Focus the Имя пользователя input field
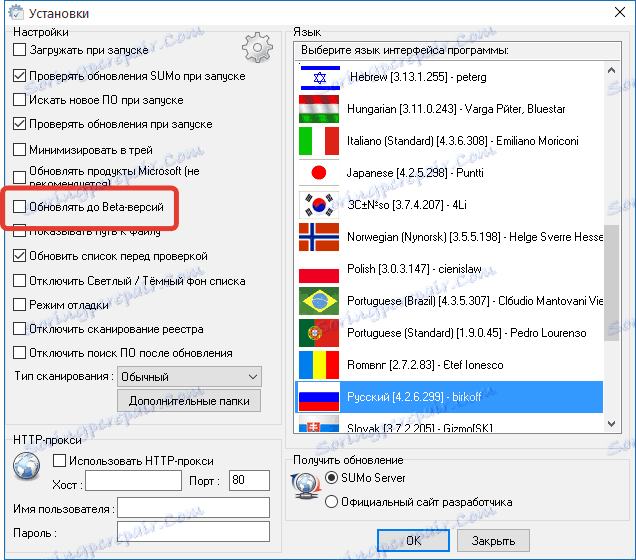The width and height of the screenshot is (636, 560). click(x=193, y=507)
